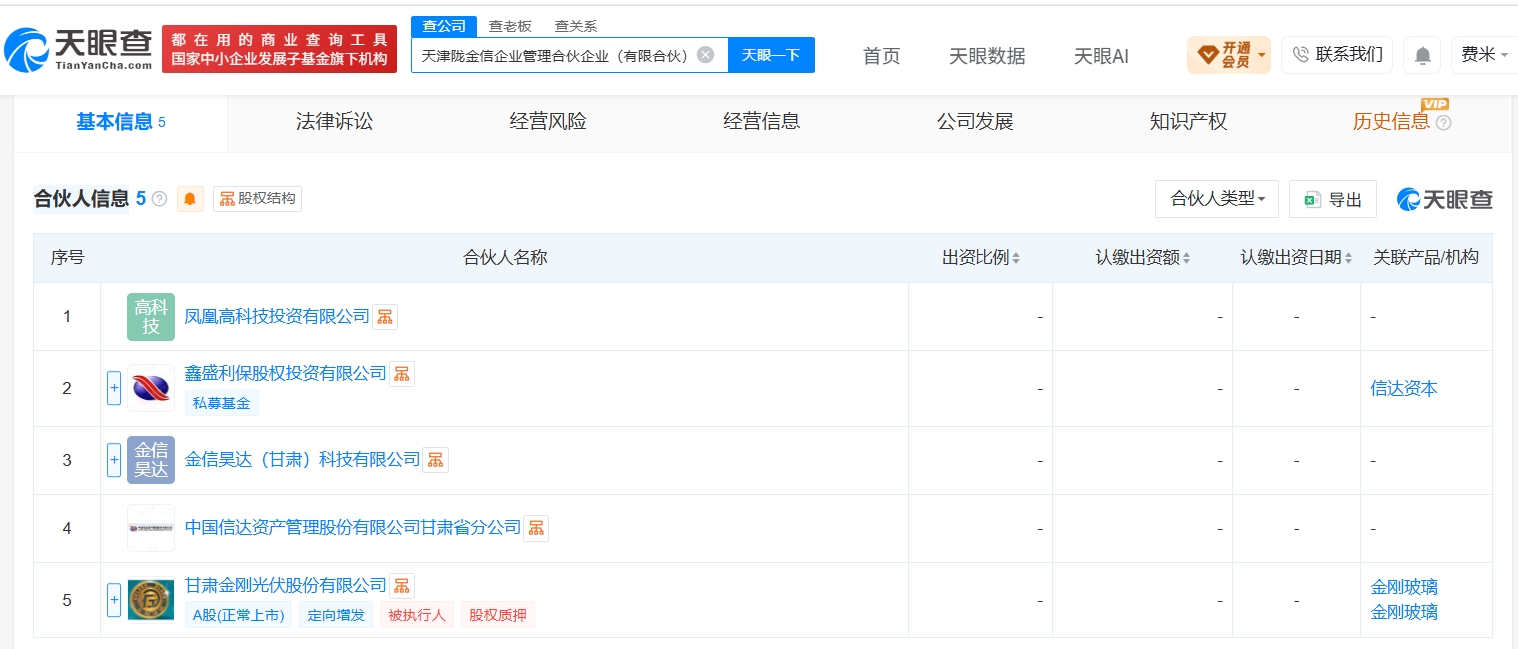Image resolution: width=1518 pixels, height=649 pixels.
Task: Switch to the 法律诉讼 tab
Action: [334, 122]
